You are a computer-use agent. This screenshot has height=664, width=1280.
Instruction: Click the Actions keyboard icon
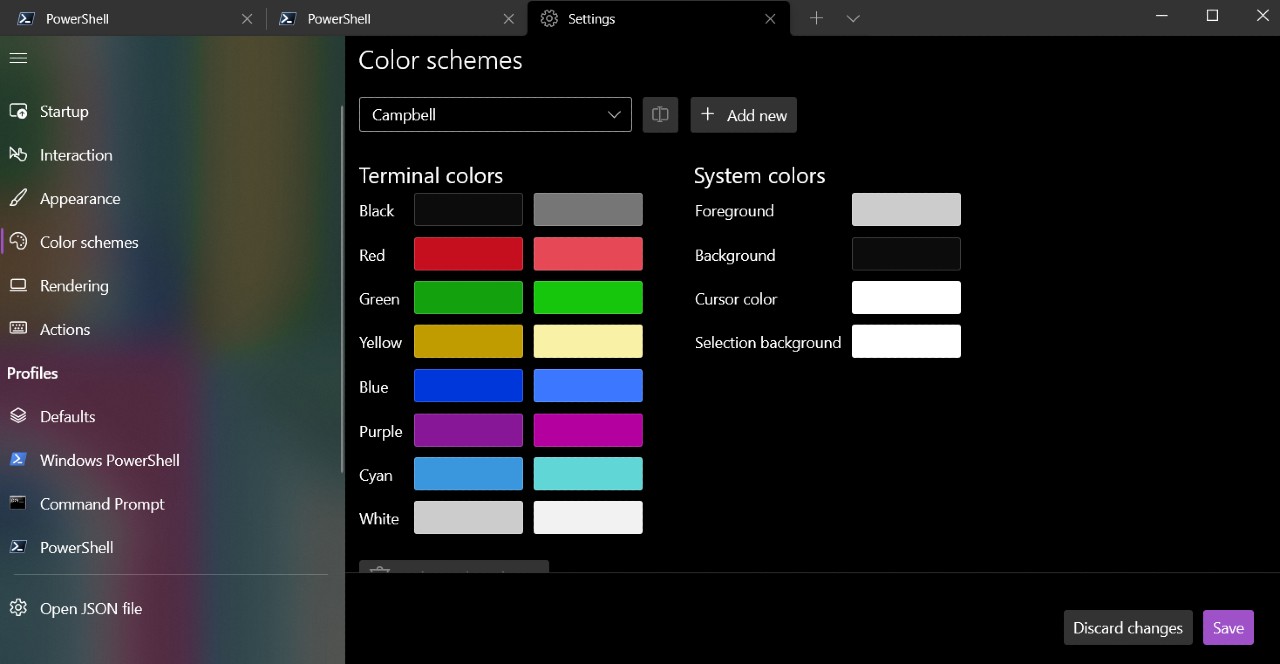[x=18, y=329]
